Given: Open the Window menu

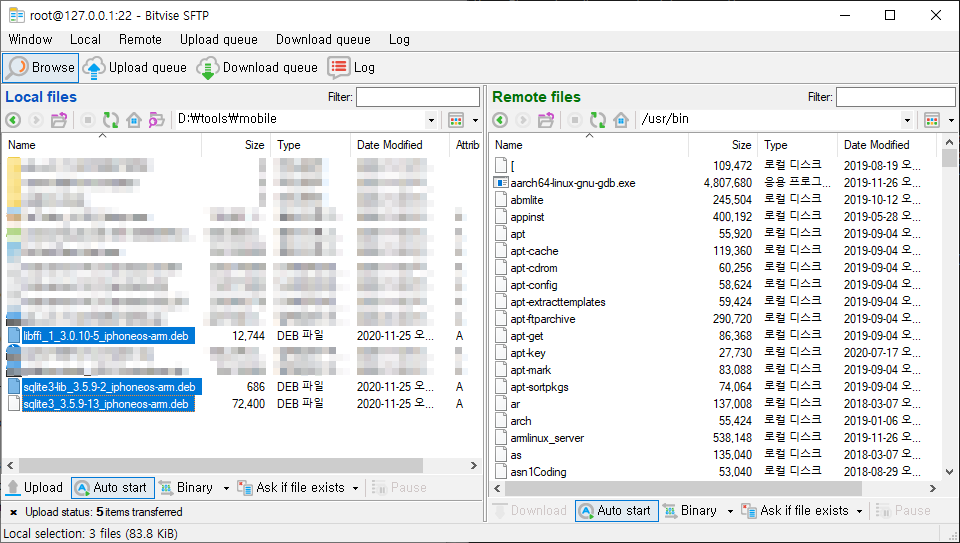Looking at the screenshot, I should [x=30, y=40].
